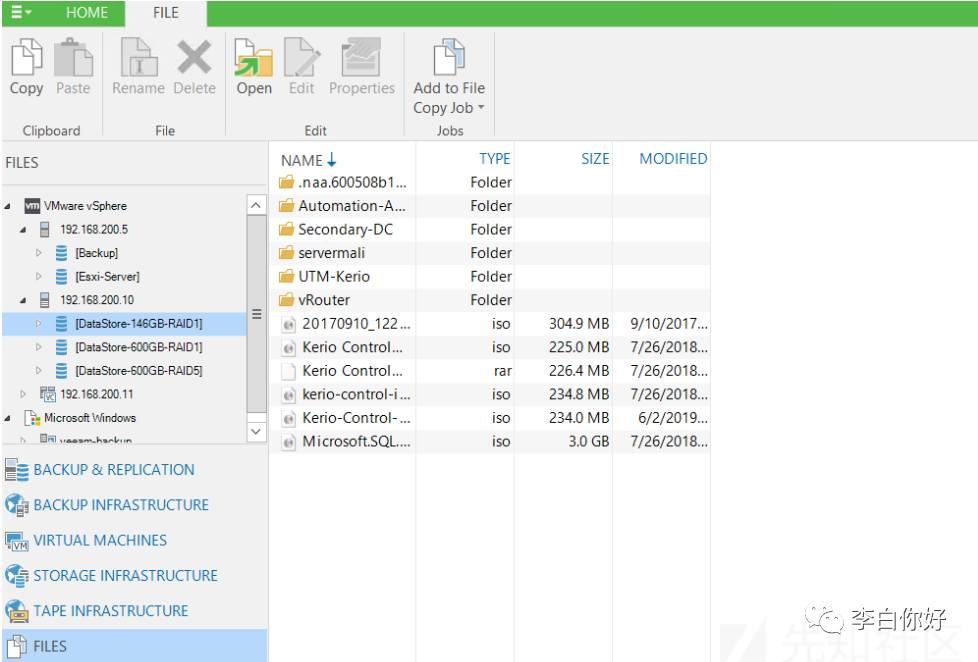Screen dimensions: 978x662
Task: Open VIRTUAL MACHINES view
Action: click(100, 540)
